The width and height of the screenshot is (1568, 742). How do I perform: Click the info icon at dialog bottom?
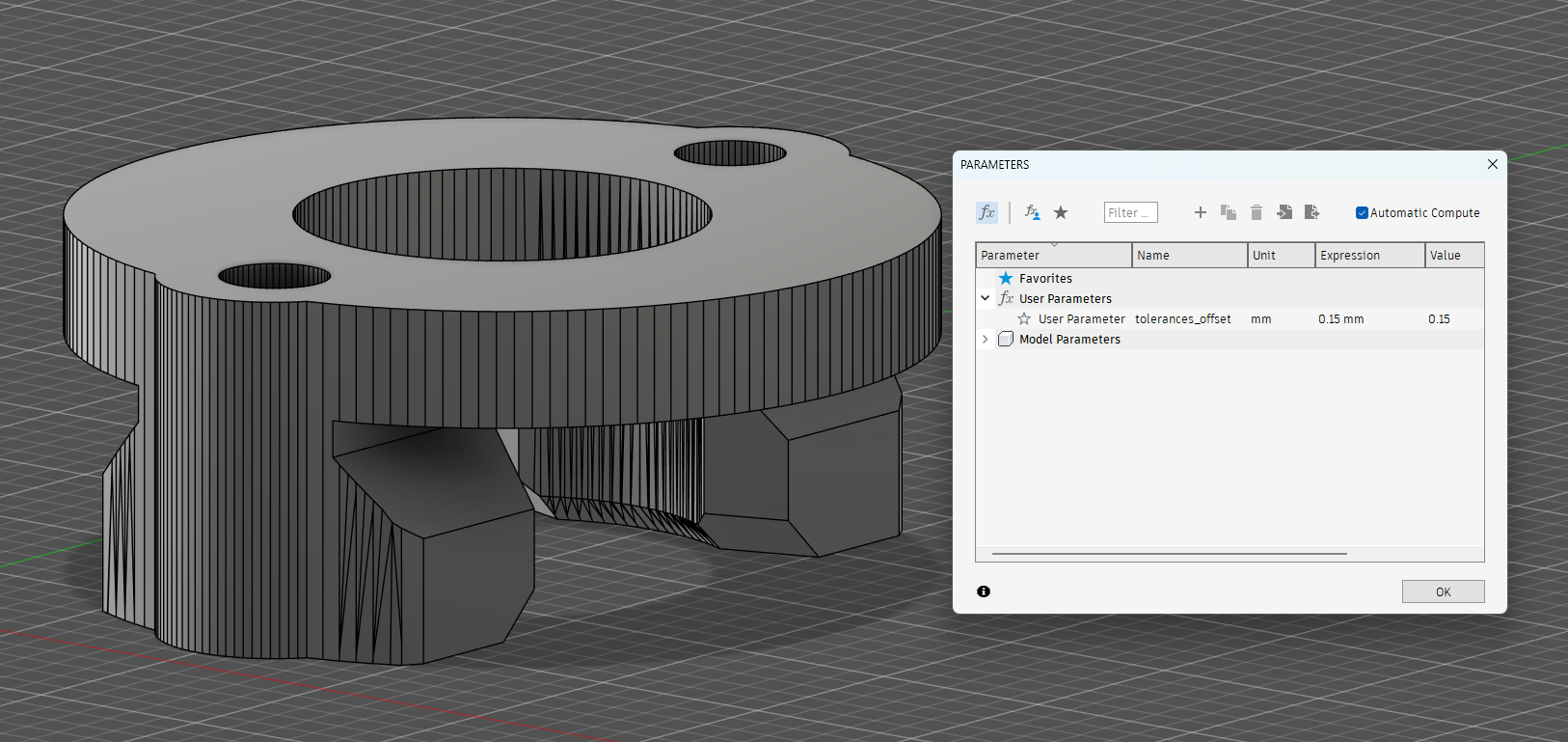(984, 591)
